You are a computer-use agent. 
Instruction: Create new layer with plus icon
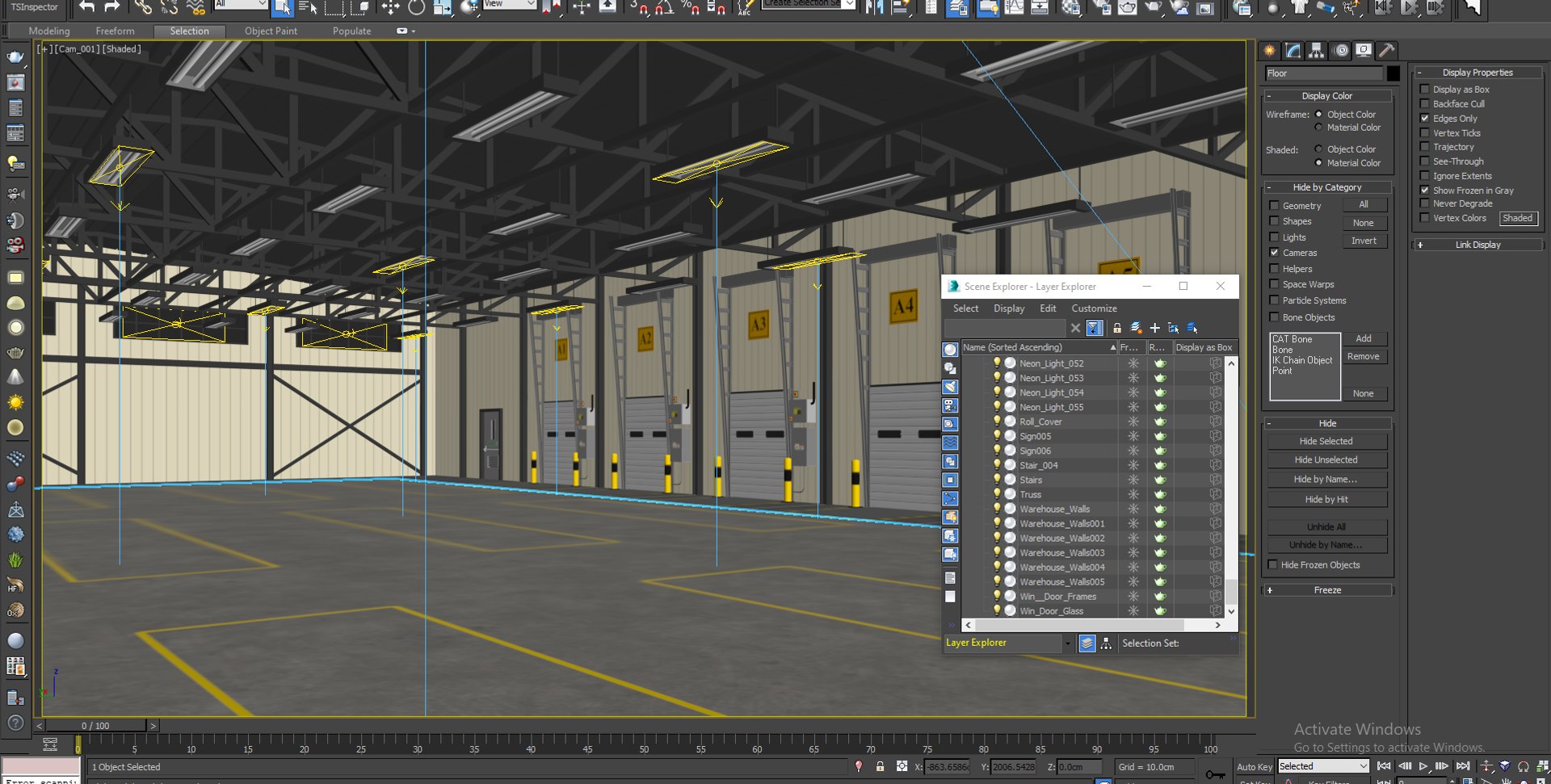pos(1154,328)
